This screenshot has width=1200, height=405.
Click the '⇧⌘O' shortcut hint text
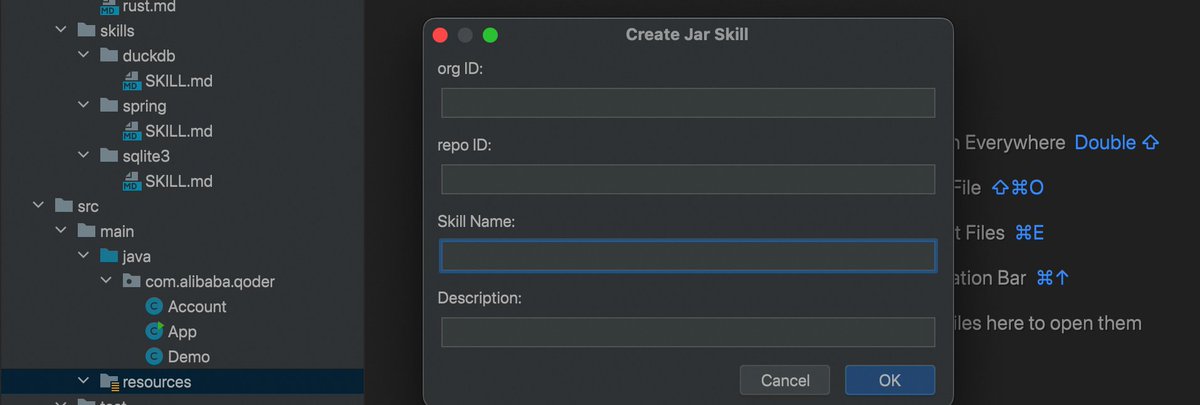[1018, 187]
